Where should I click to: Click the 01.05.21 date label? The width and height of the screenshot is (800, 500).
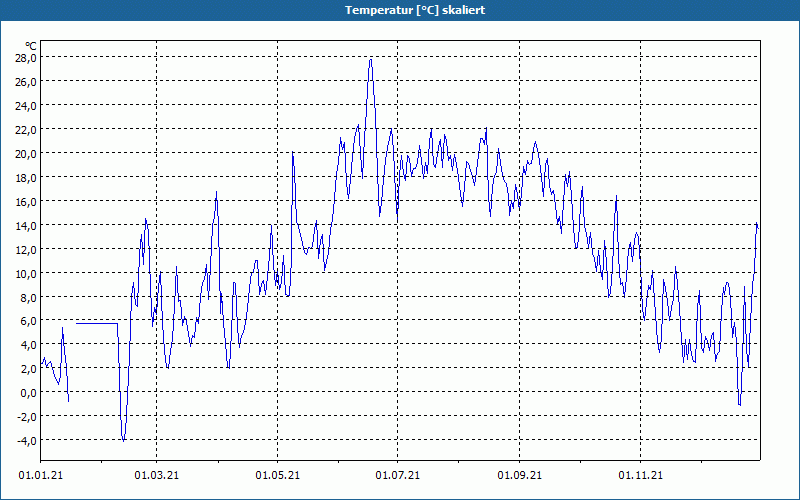(x=278, y=476)
